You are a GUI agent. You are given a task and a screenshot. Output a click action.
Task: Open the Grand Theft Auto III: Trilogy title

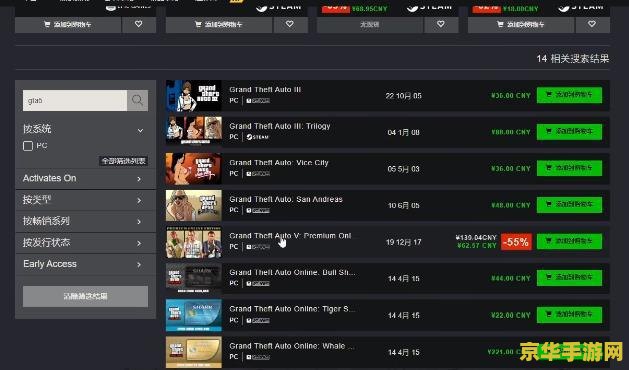tap(280, 126)
